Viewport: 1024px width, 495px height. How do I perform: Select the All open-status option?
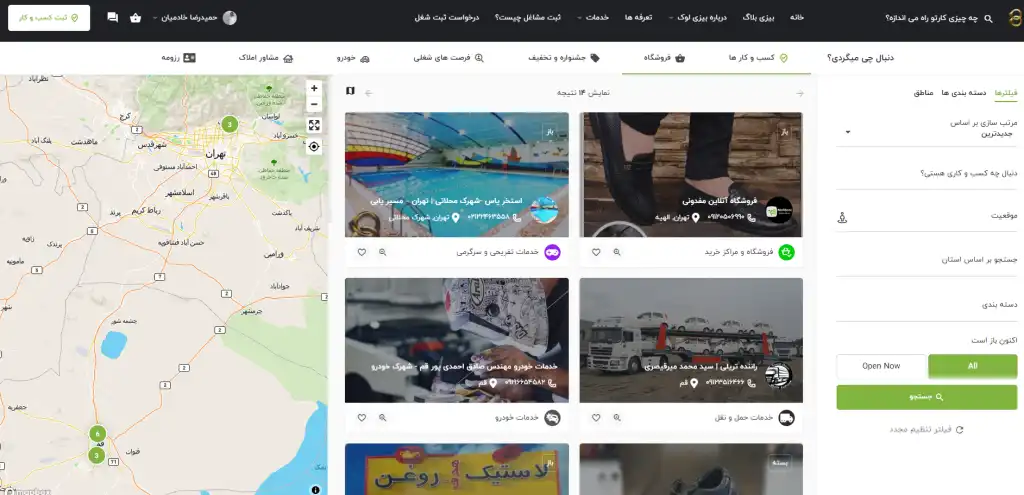coord(972,366)
